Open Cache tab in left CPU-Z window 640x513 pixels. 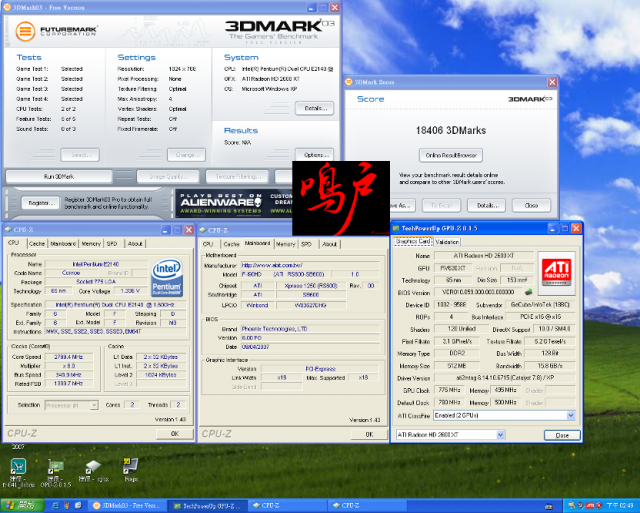37,244
